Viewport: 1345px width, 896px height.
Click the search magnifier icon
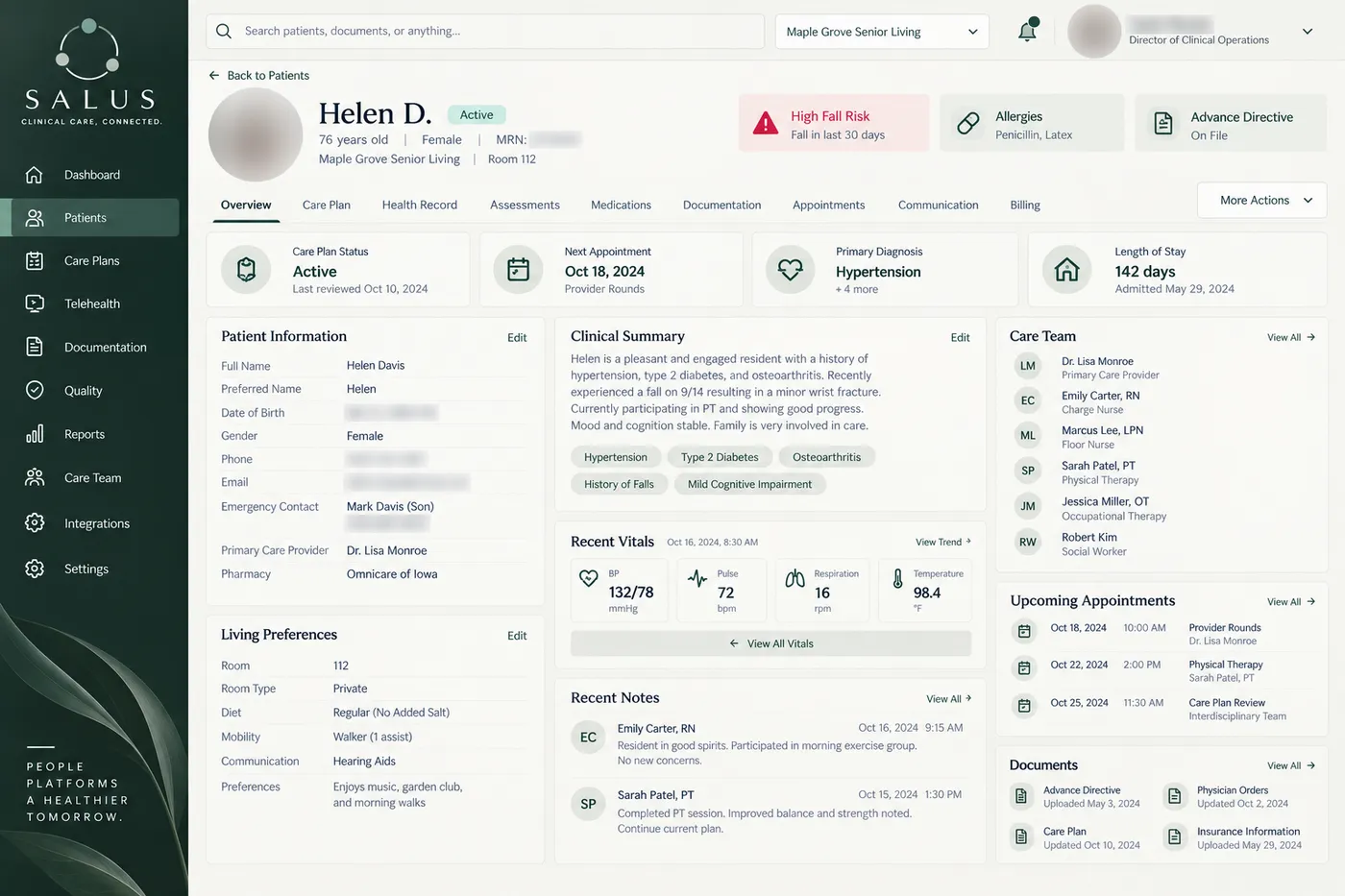(224, 31)
